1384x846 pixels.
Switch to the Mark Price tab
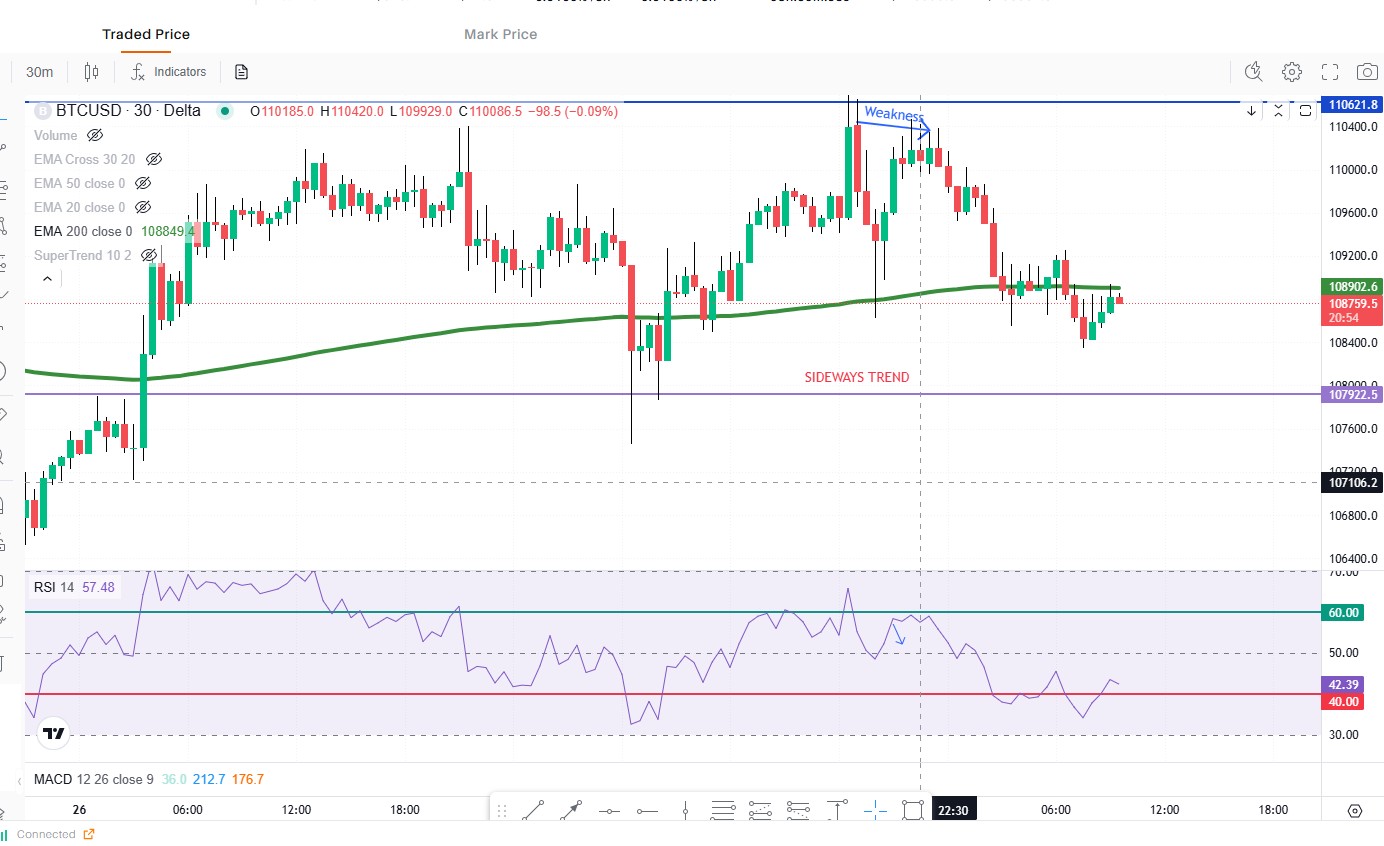tap(500, 34)
